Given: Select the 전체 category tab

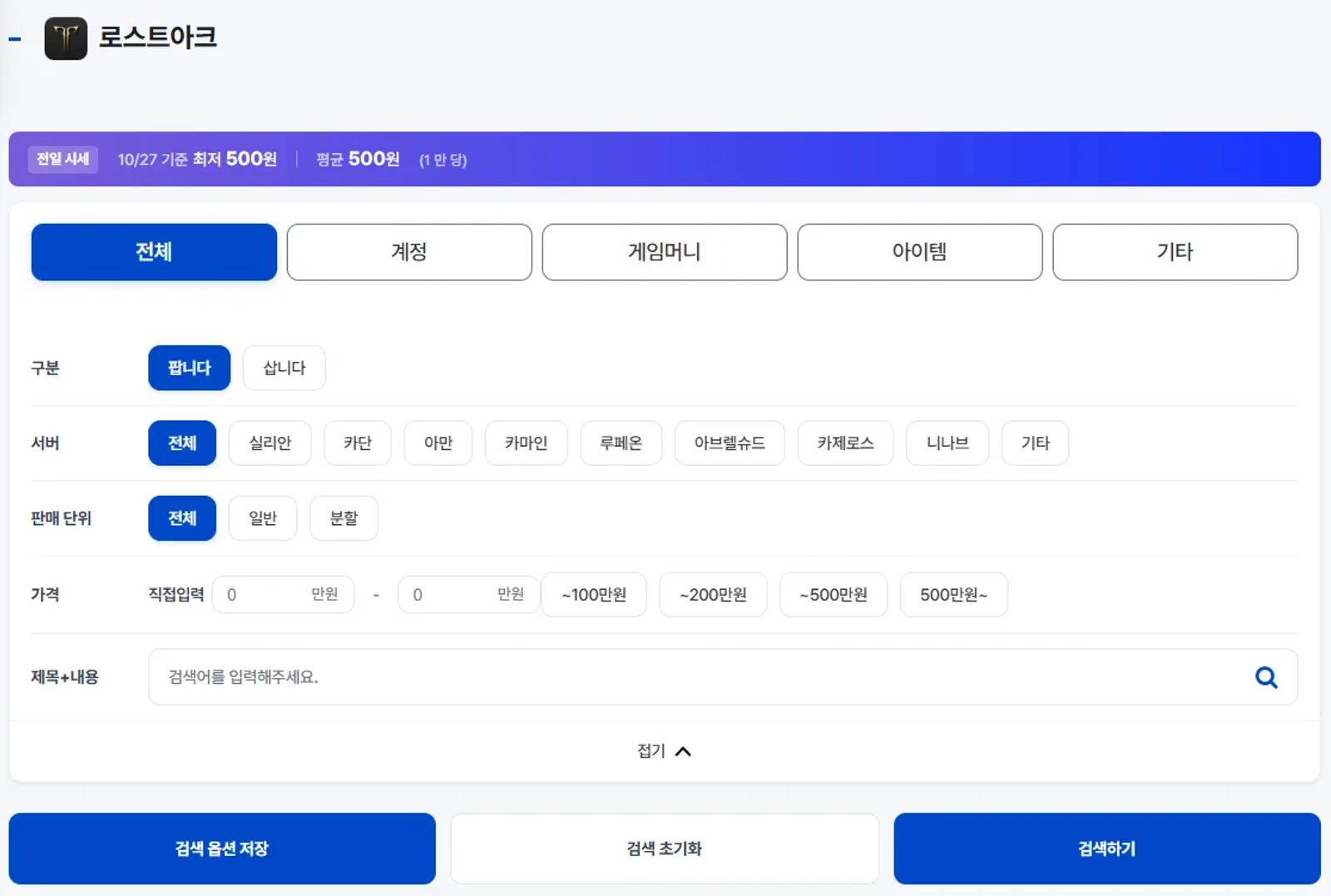Looking at the screenshot, I should 154,252.
